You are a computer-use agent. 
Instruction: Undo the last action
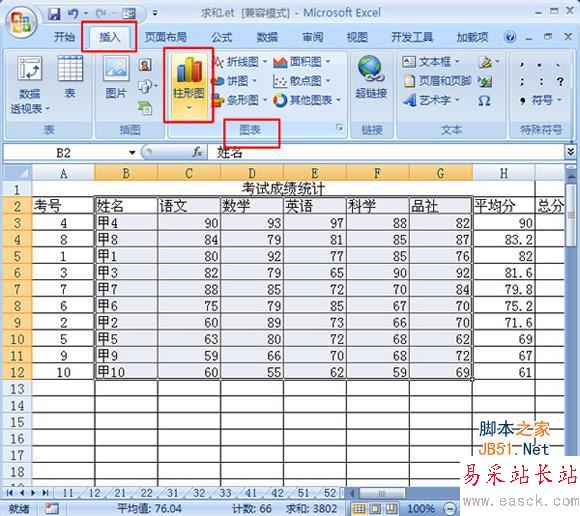click(x=73, y=14)
